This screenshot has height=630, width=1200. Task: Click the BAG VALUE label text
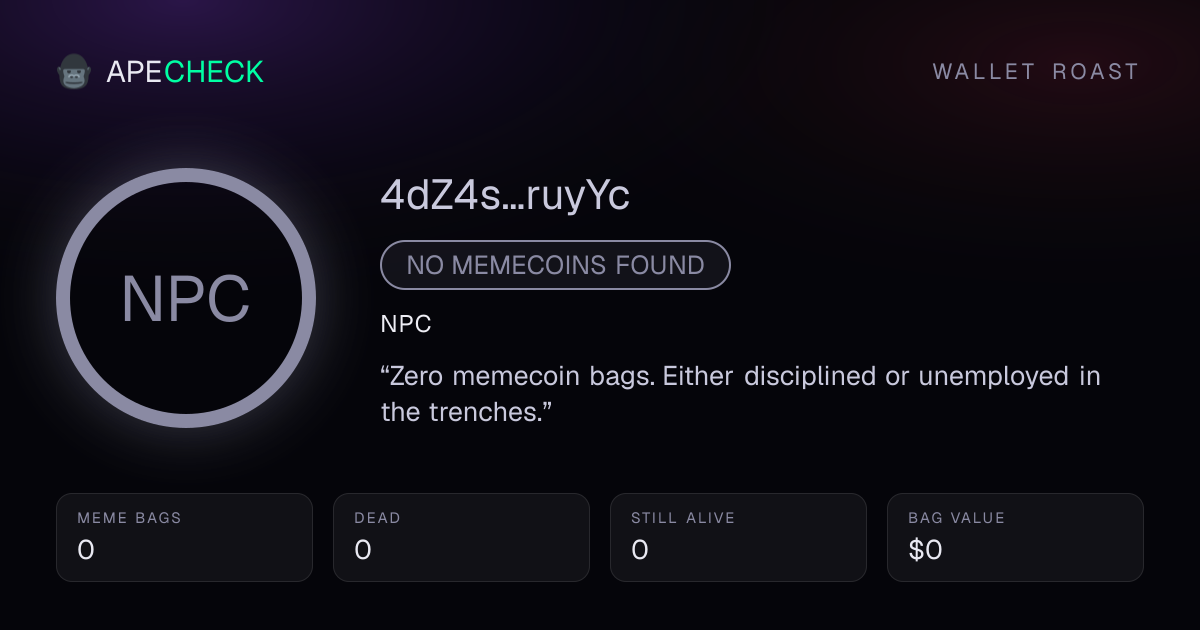(957, 518)
